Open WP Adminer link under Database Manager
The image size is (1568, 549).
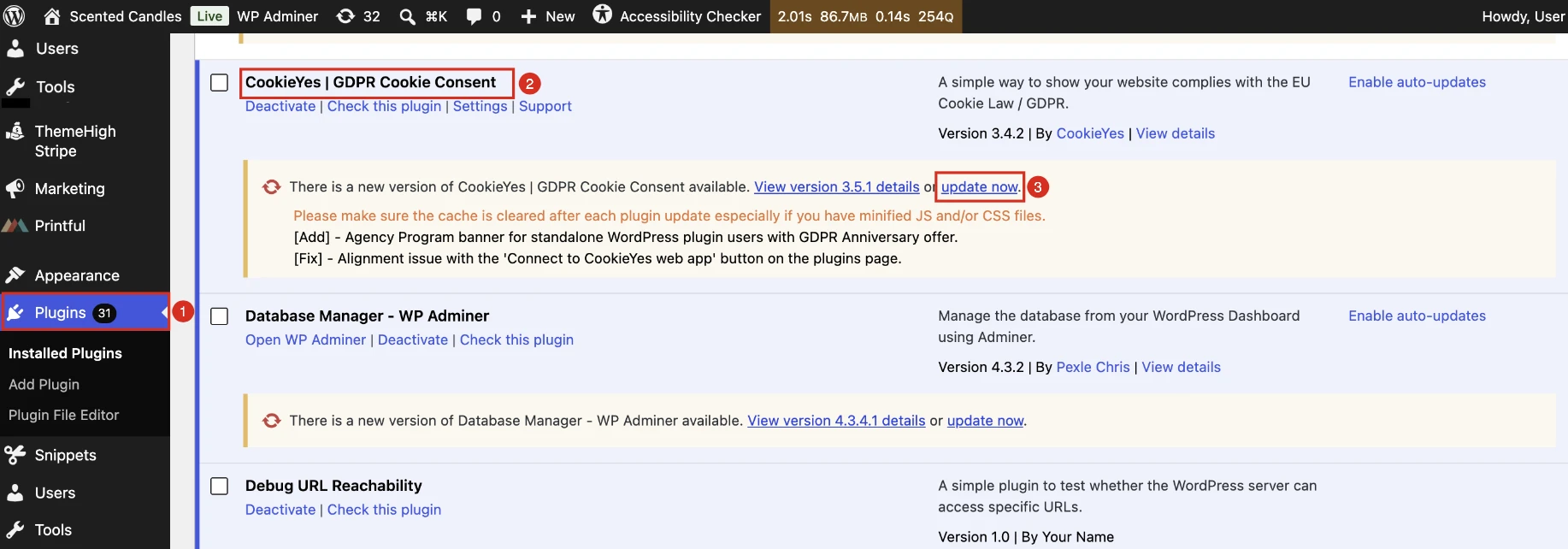(x=305, y=339)
